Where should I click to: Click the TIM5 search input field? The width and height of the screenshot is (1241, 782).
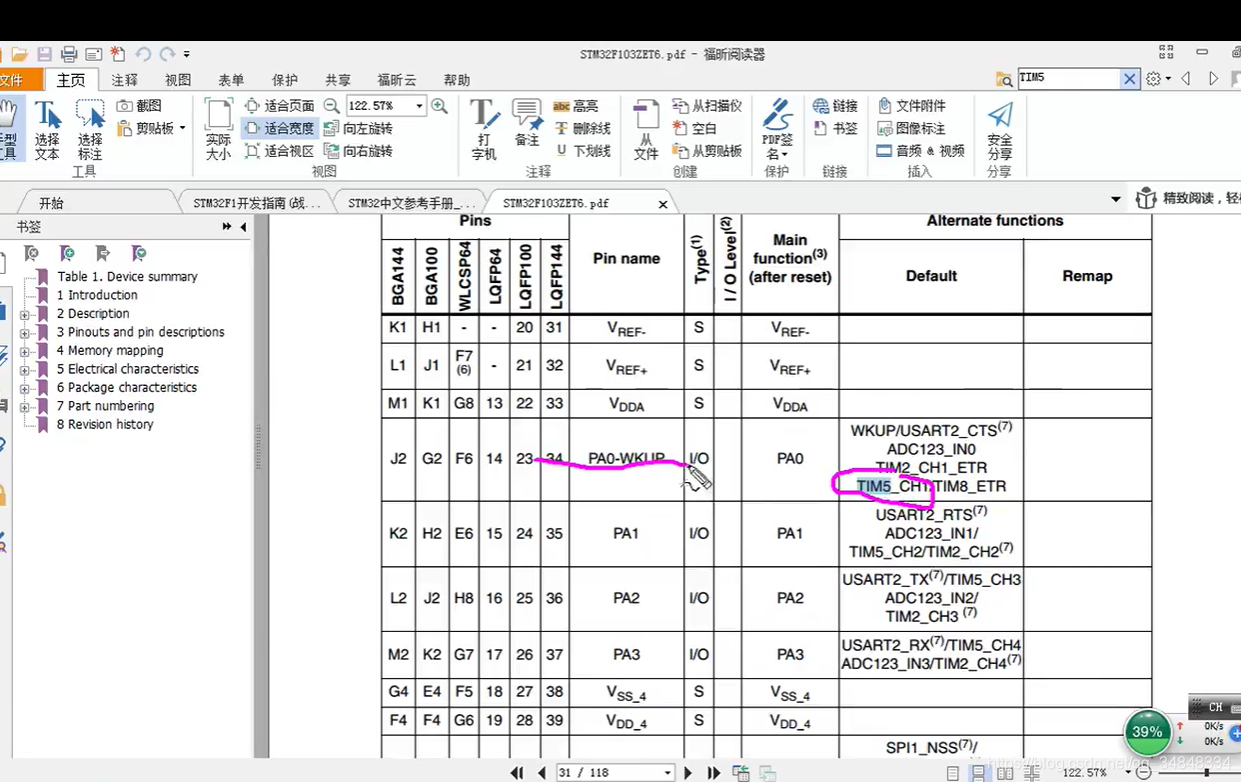click(x=1068, y=78)
